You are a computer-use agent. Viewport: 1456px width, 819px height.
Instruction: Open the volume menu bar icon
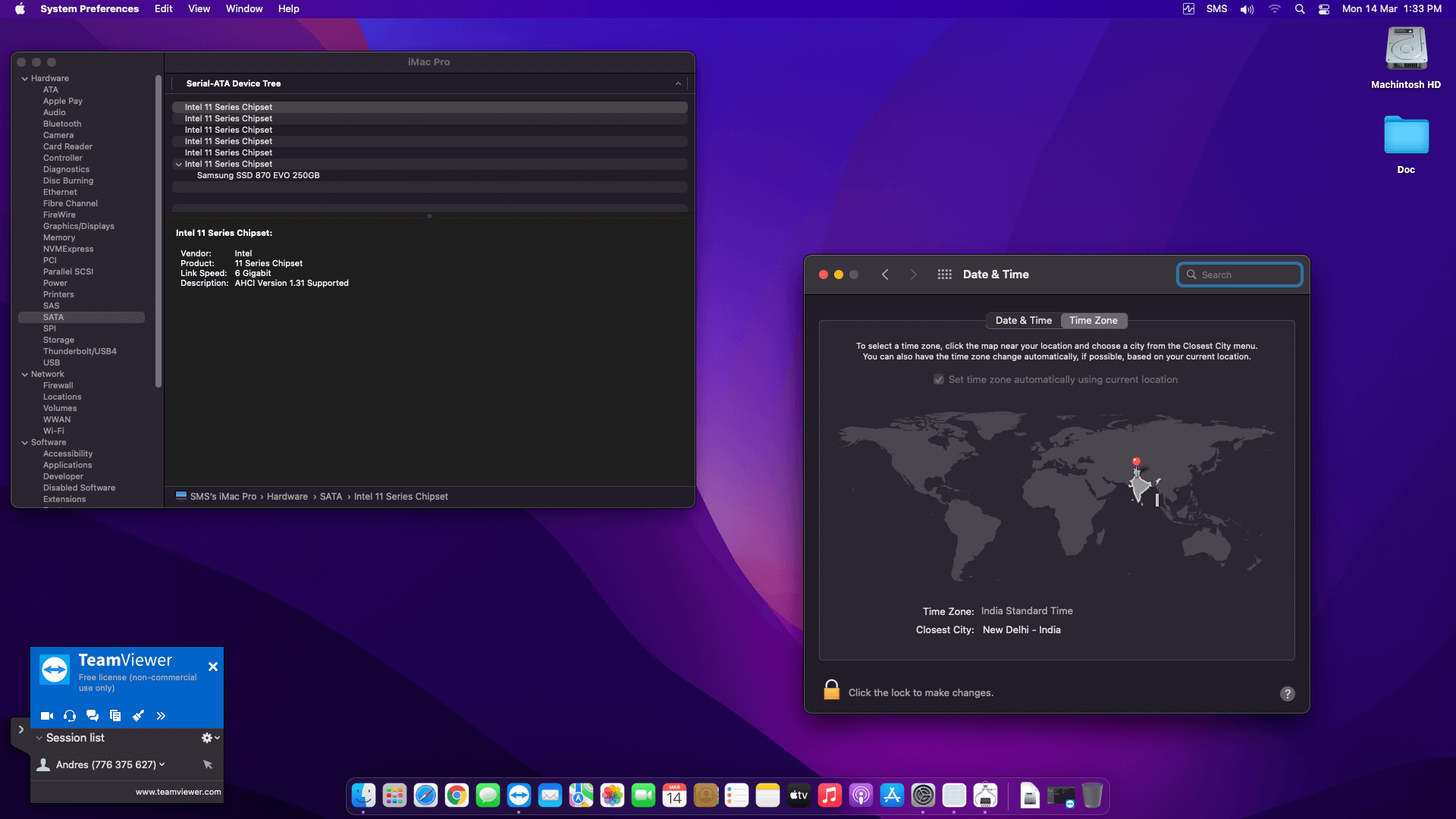[1247, 9]
